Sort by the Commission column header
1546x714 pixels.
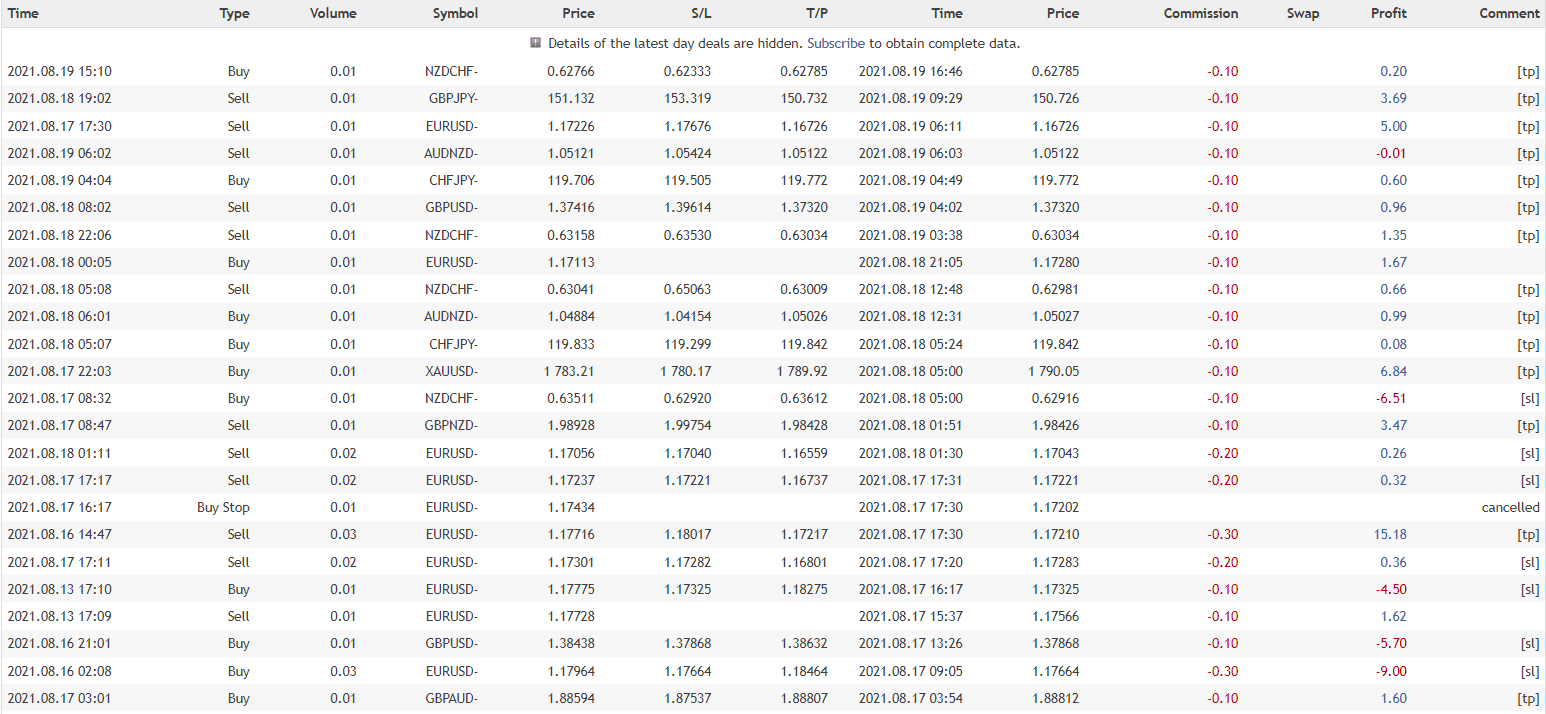click(1200, 13)
